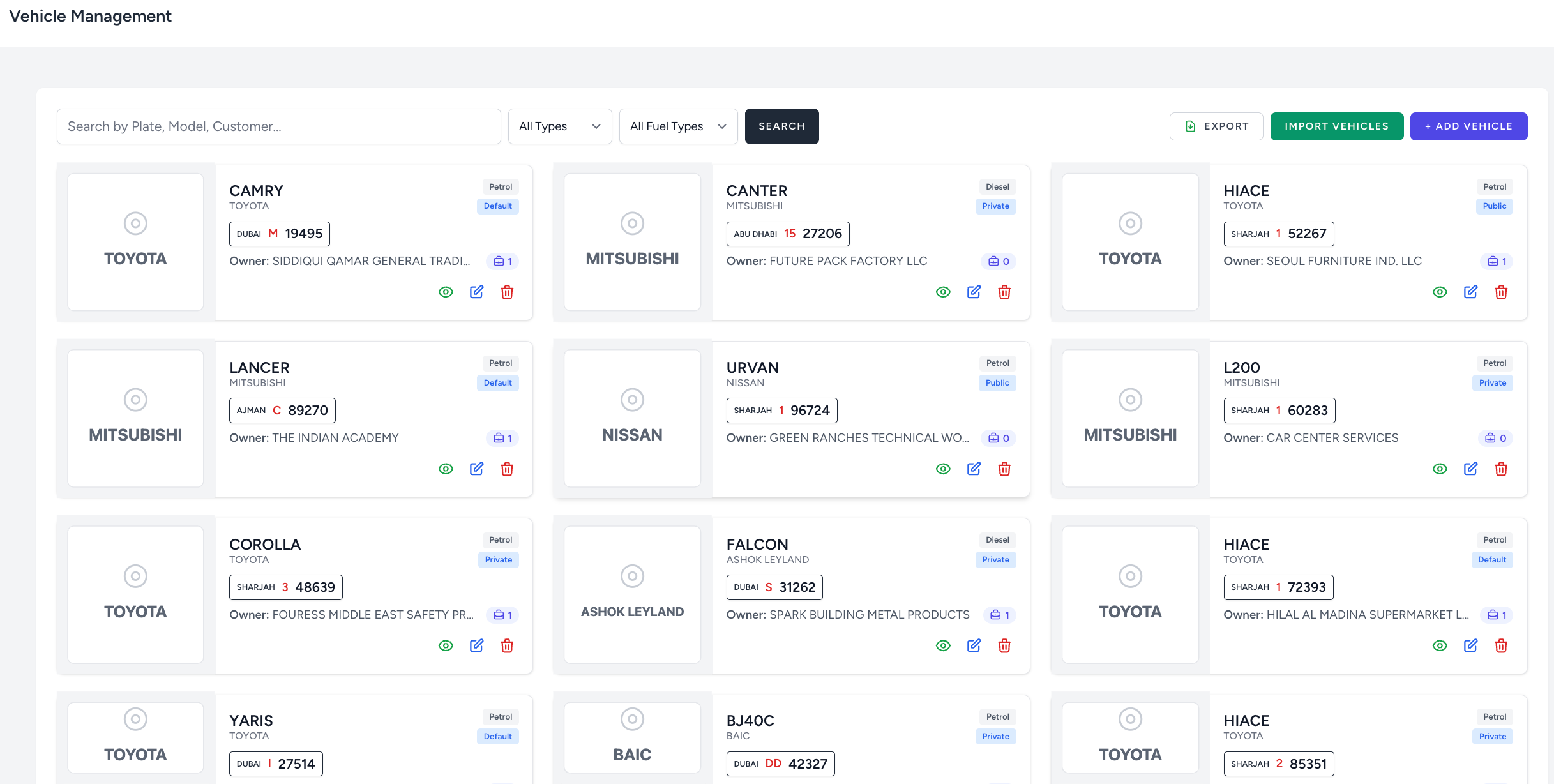Delete the COROLLA vehicle card

507,645
